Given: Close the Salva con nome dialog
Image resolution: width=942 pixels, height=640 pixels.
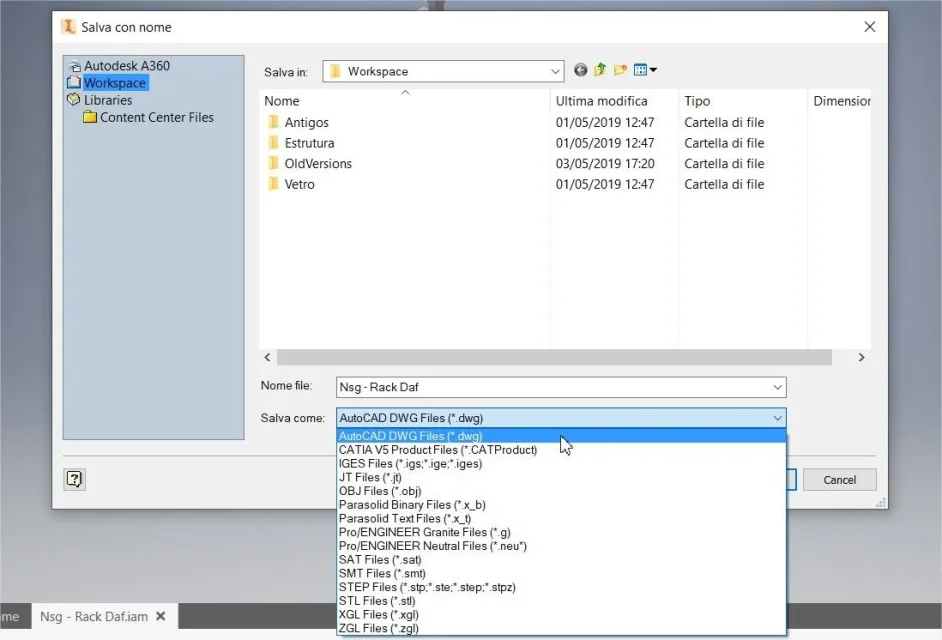Looking at the screenshot, I should 869,27.
